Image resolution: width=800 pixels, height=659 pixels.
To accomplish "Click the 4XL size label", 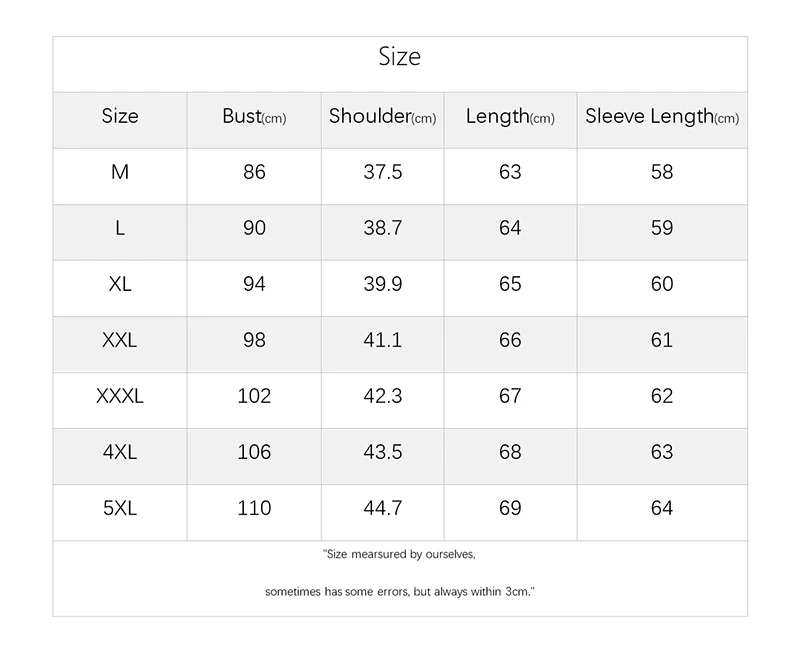I will (x=120, y=452).
